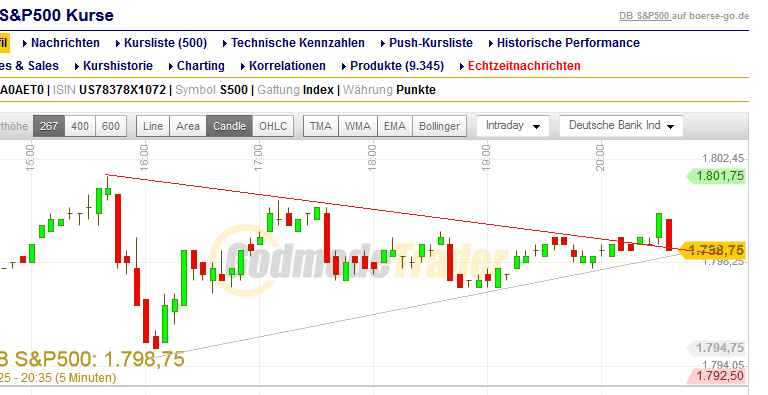Select the Candle chart type
Viewport: 768px width, 395px height.
click(229, 126)
